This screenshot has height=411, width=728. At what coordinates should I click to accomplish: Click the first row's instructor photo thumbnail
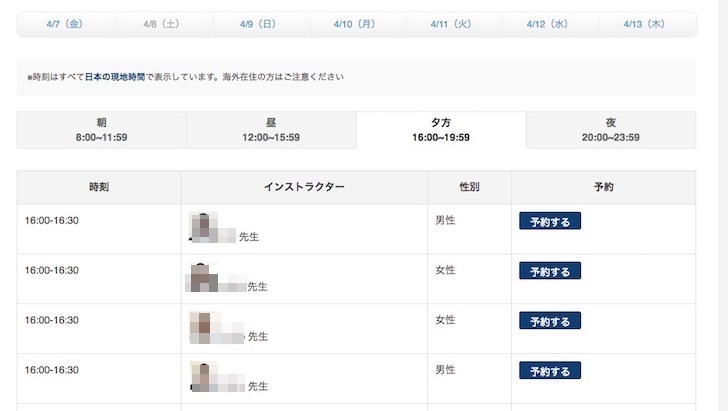click(x=203, y=227)
